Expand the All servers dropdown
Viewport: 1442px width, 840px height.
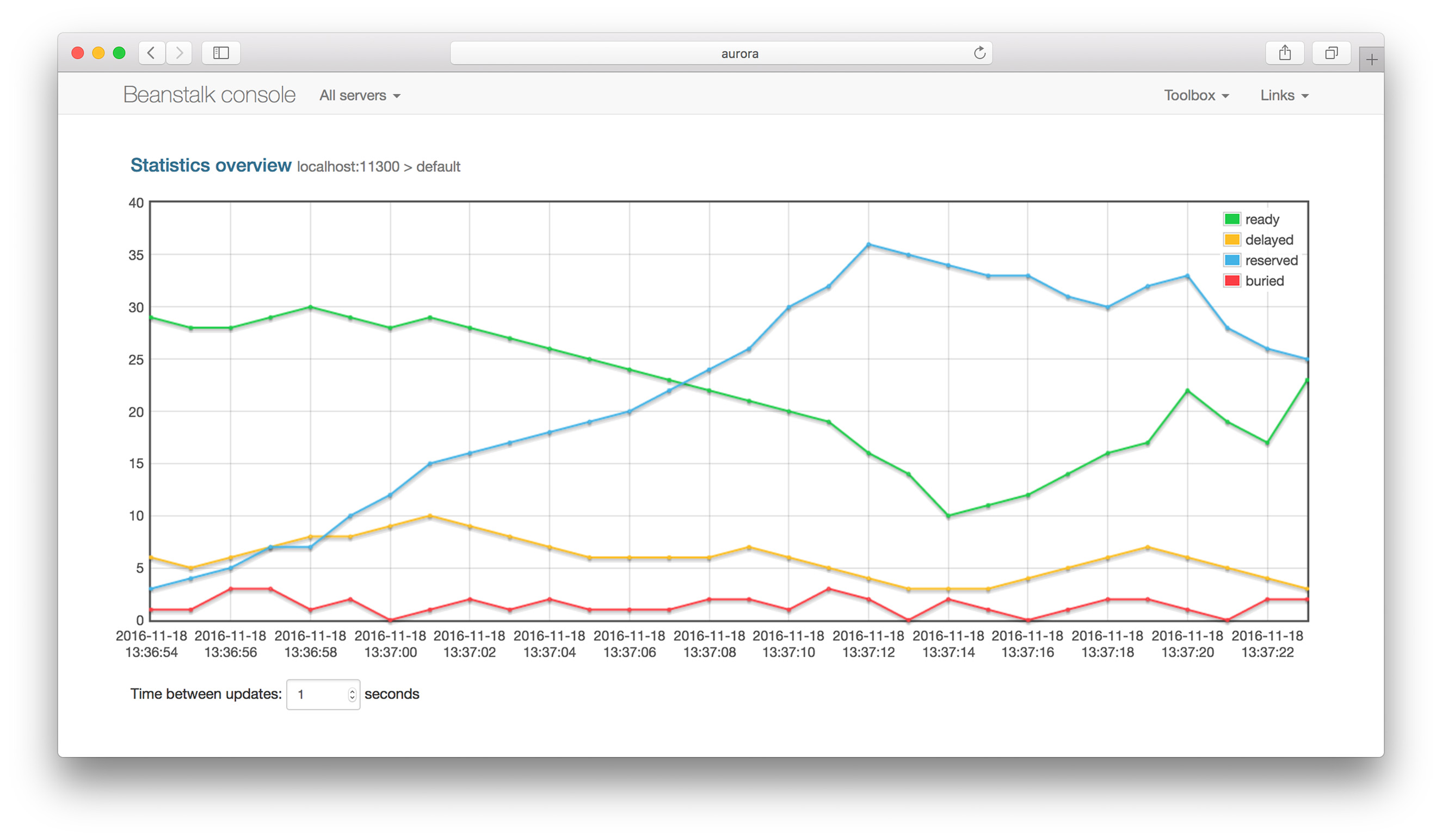click(359, 96)
